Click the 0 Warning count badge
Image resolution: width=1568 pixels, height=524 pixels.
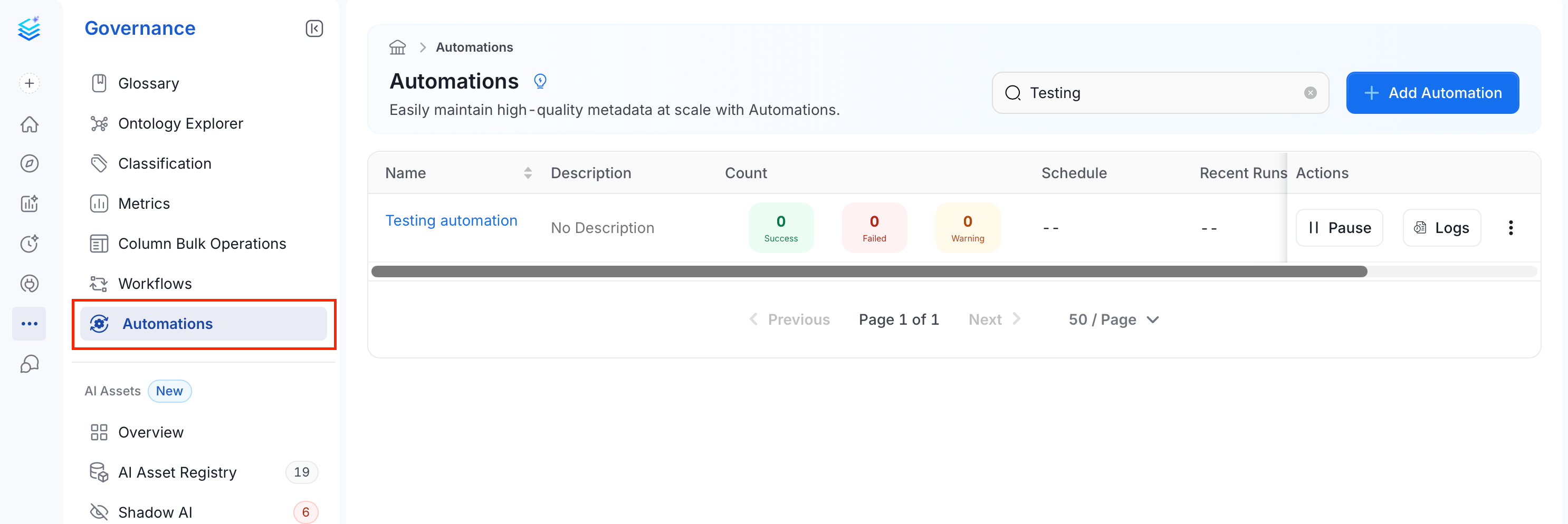(x=967, y=228)
